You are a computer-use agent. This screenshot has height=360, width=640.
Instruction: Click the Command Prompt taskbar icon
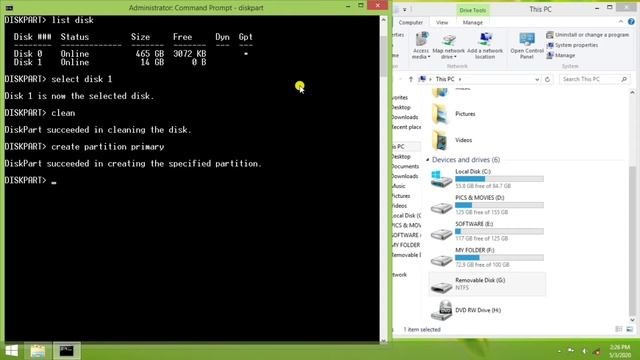pyautogui.click(x=67, y=351)
